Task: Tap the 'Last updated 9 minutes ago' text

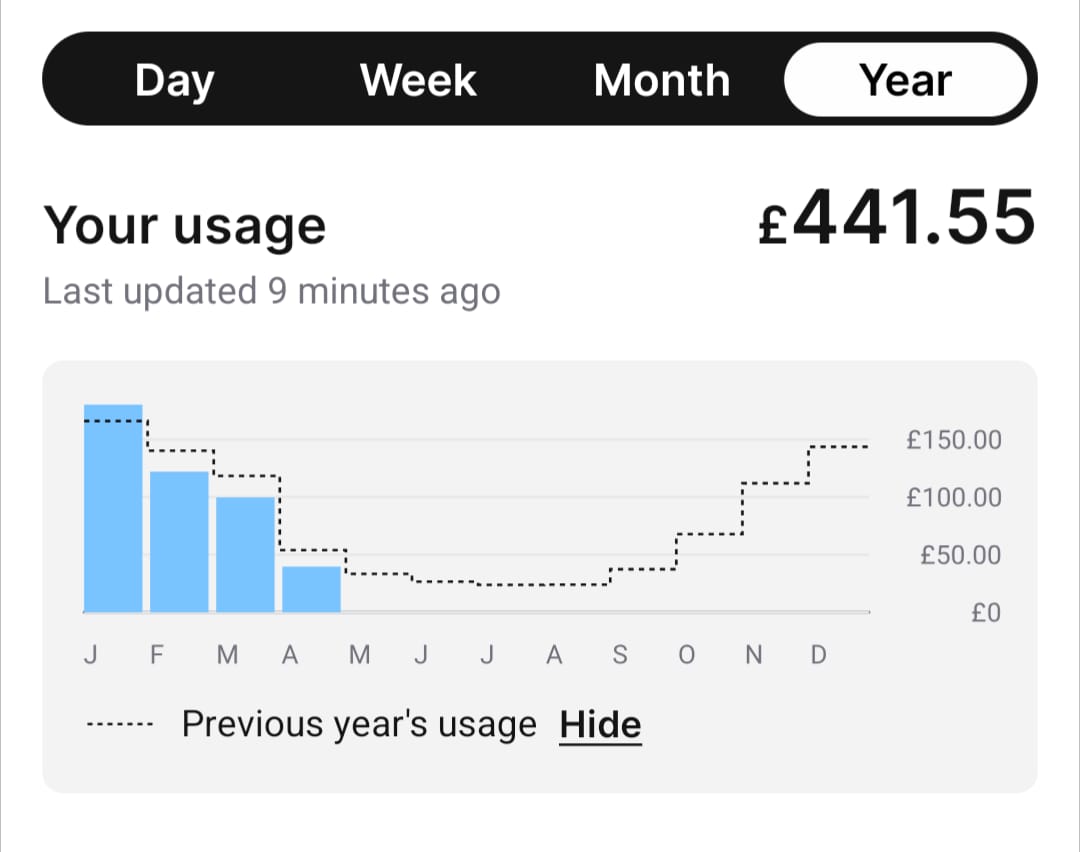Action: tap(271, 292)
